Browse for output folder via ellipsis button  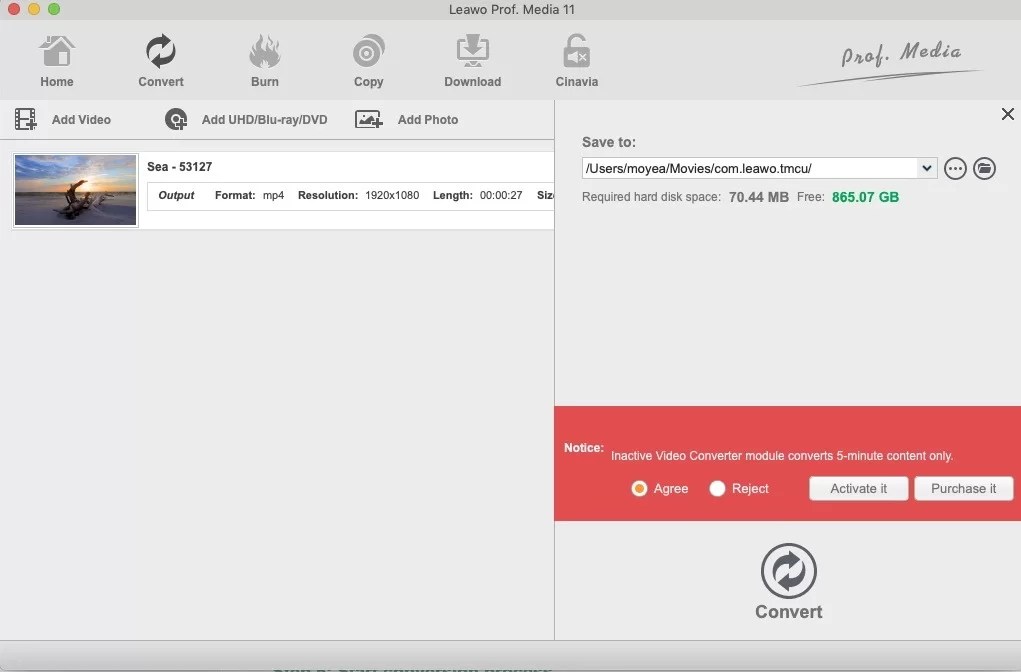point(955,168)
